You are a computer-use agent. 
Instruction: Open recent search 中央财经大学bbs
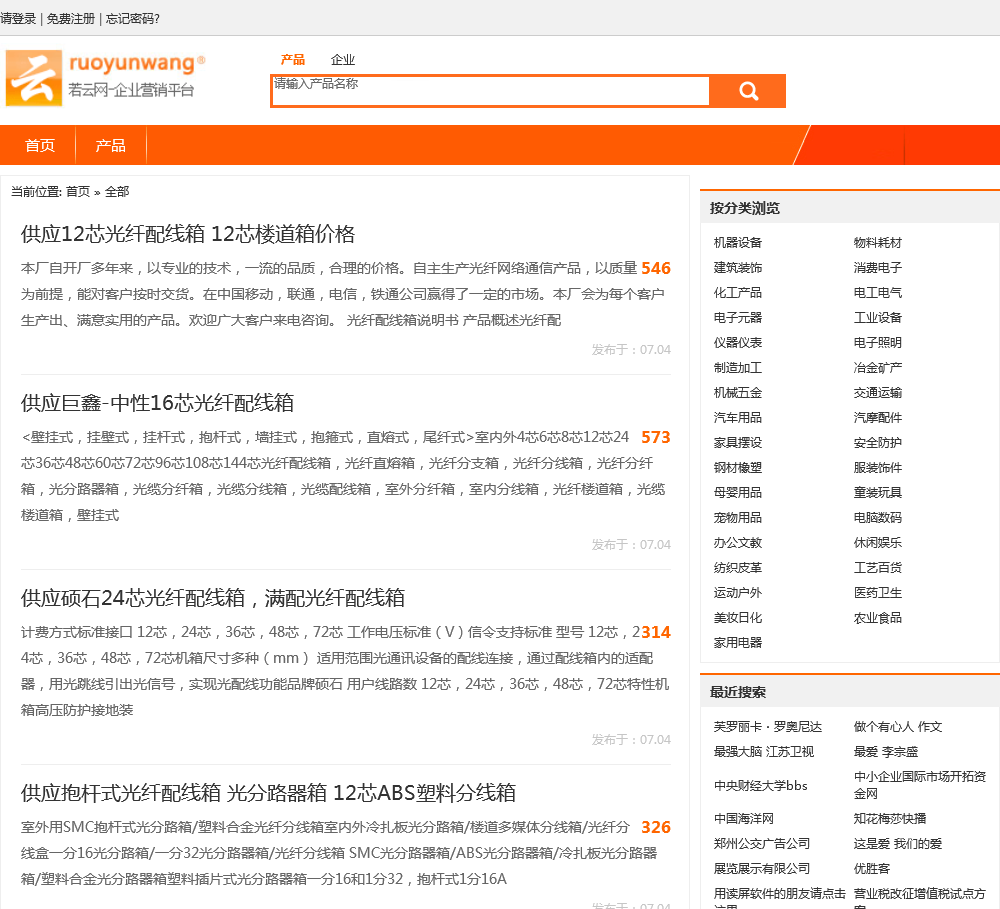[x=760, y=786]
